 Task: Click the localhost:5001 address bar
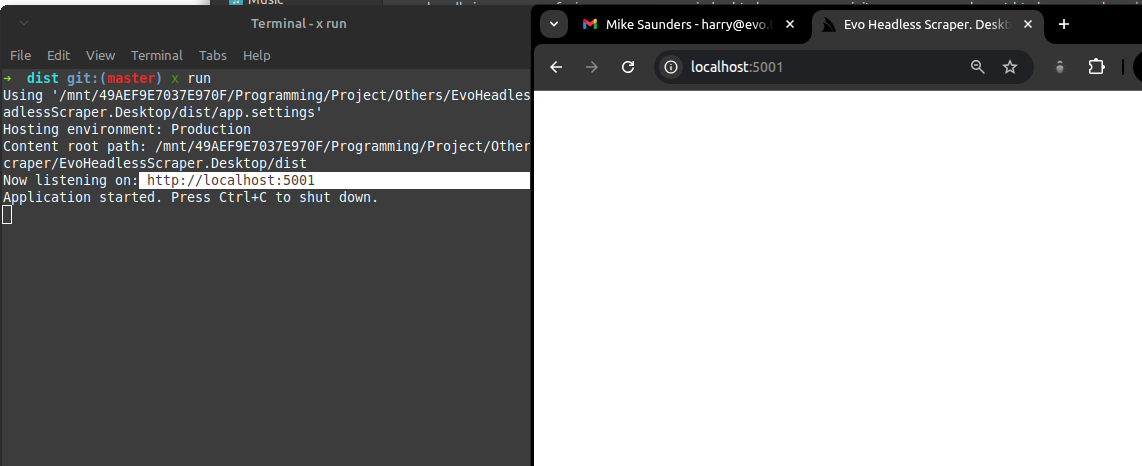click(x=820, y=67)
